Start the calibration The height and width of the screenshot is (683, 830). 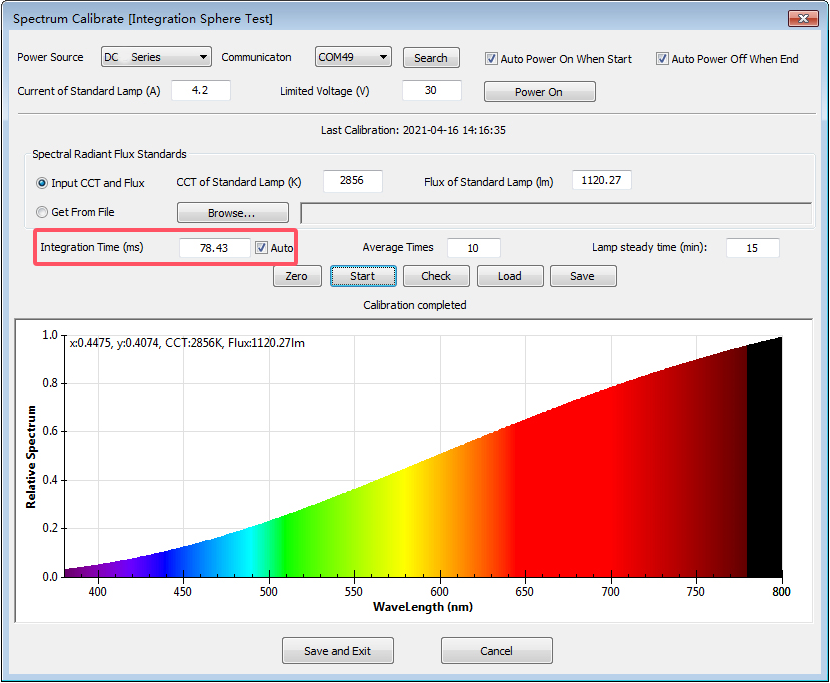click(x=363, y=276)
